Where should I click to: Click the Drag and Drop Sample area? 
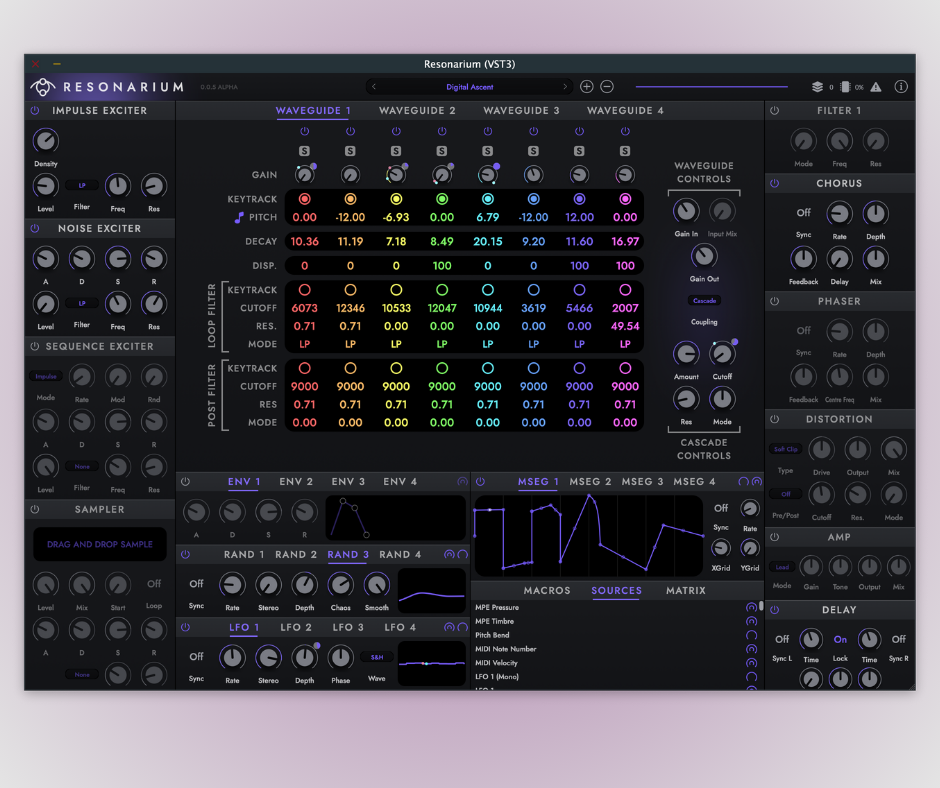tap(100, 544)
